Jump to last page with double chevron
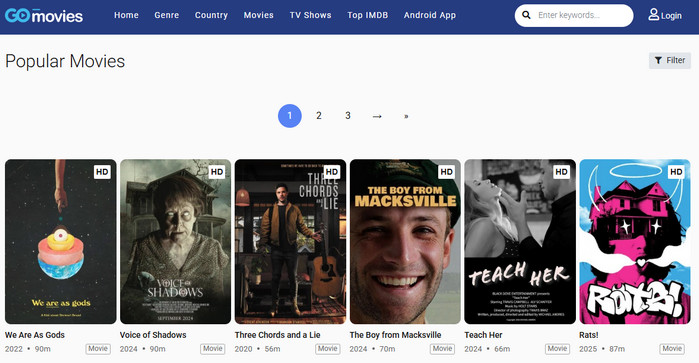The image size is (699, 363). [406, 116]
